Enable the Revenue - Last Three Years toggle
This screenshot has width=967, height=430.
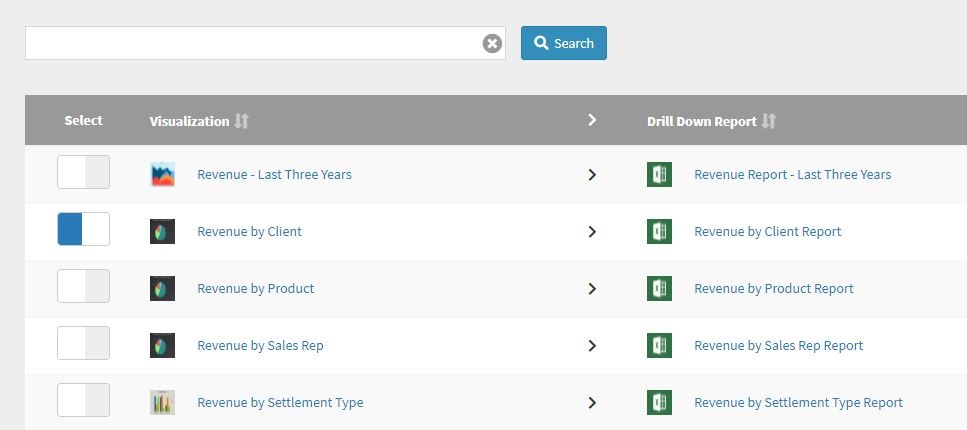pos(83,173)
